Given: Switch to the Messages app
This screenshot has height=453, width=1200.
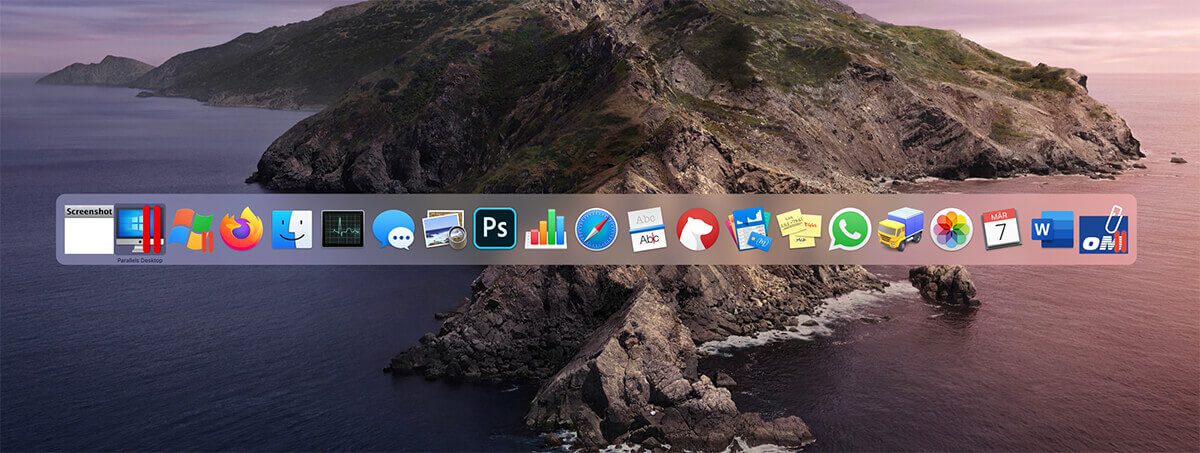Looking at the screenshot, I should tap(393, 229).
